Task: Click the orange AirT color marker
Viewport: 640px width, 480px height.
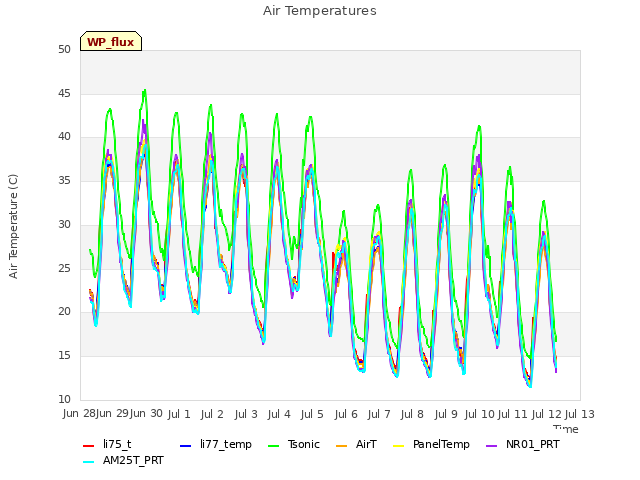Action: [341, 446]
